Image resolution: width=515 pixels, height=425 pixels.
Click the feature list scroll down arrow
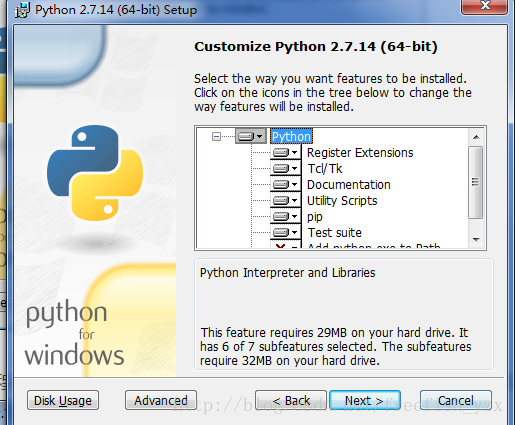coord(476,240)
